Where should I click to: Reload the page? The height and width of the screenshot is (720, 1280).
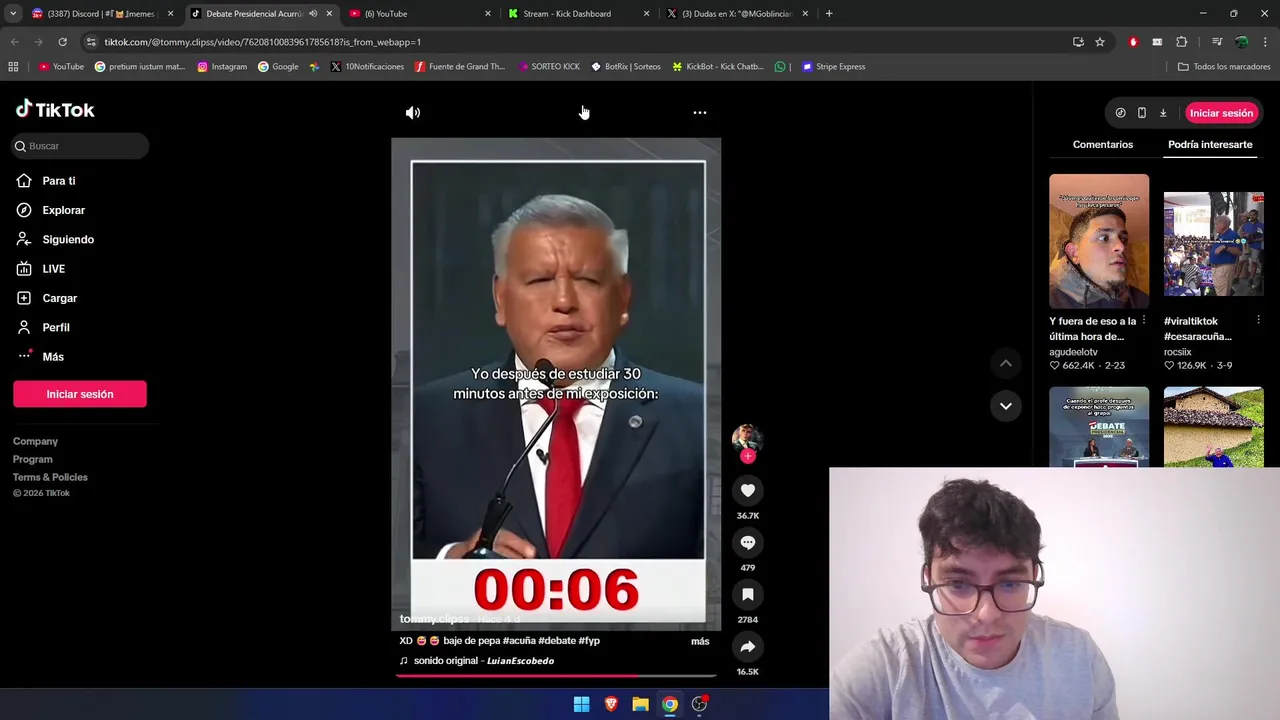(x=62, y=42)
